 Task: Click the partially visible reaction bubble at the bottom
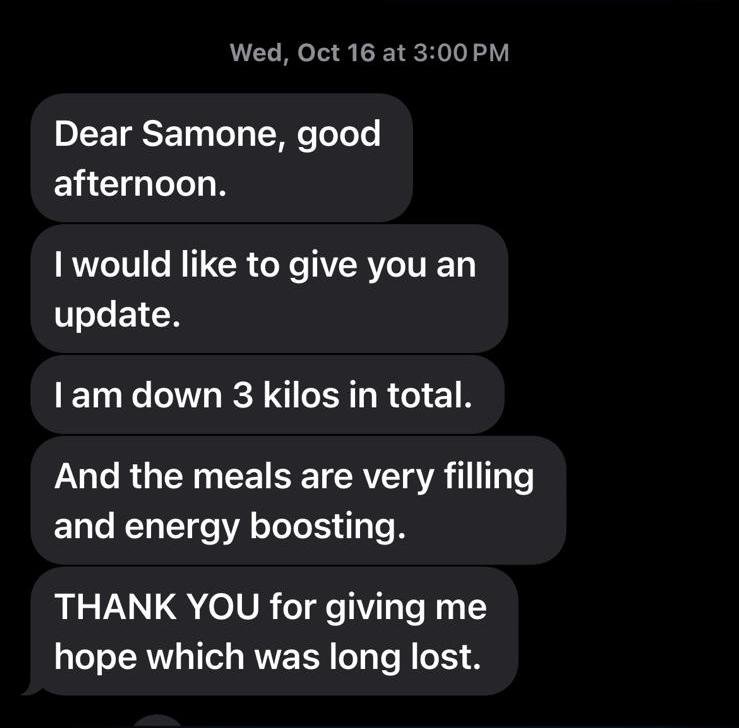click(x=158, y=721)
